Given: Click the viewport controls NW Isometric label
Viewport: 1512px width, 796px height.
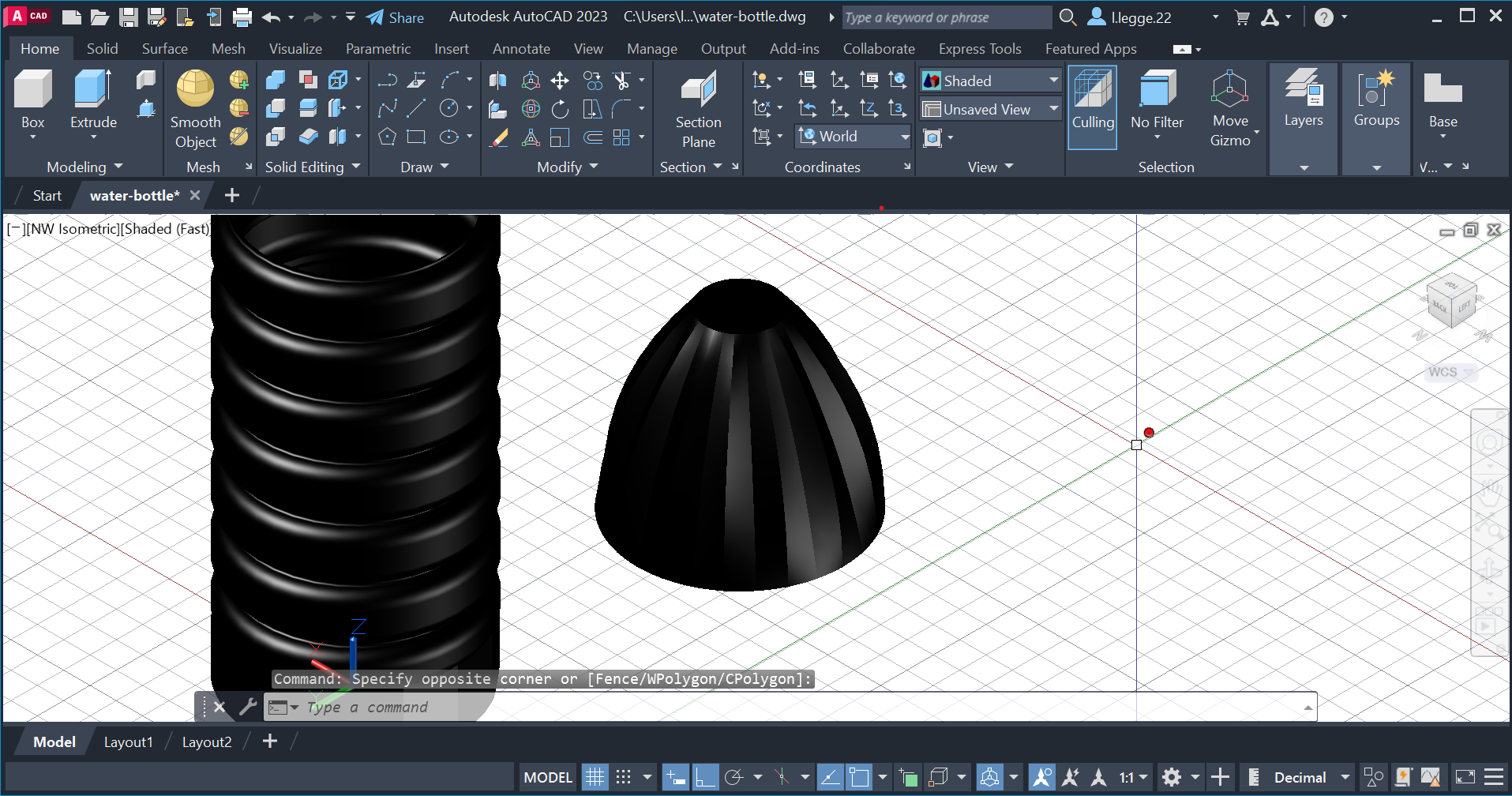Looking at the screenshot, I should point(73,229).
